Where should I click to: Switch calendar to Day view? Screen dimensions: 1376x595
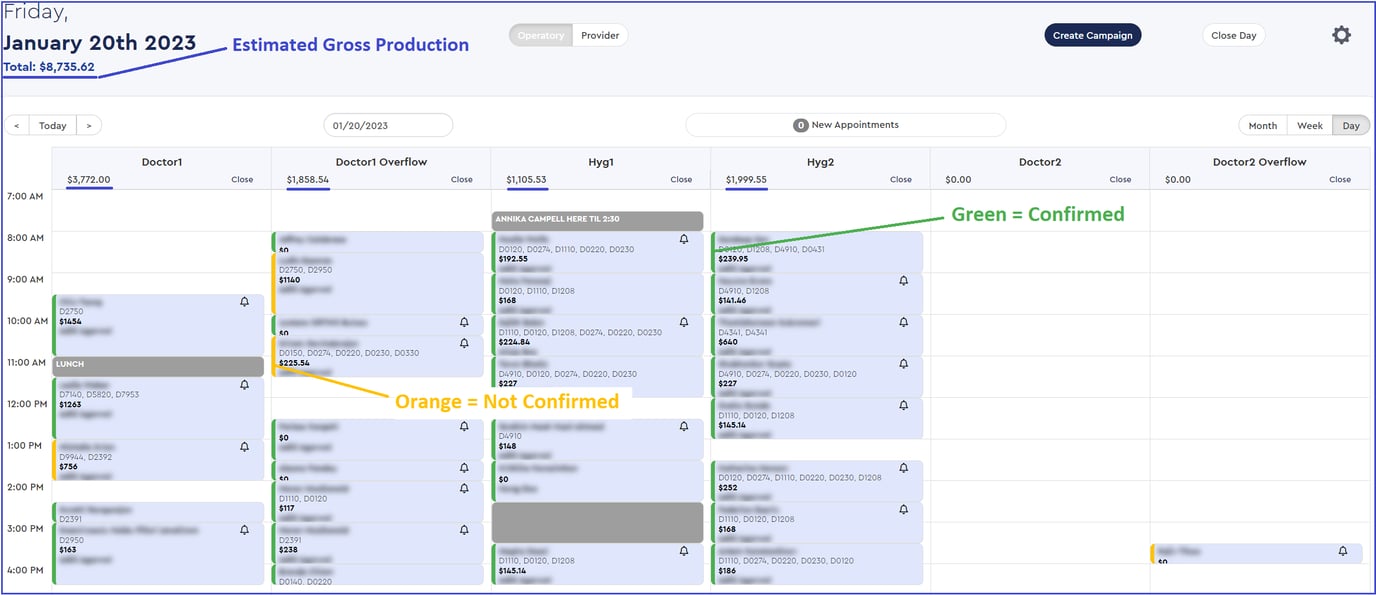pyautogui.click(x=1351, y=126)
